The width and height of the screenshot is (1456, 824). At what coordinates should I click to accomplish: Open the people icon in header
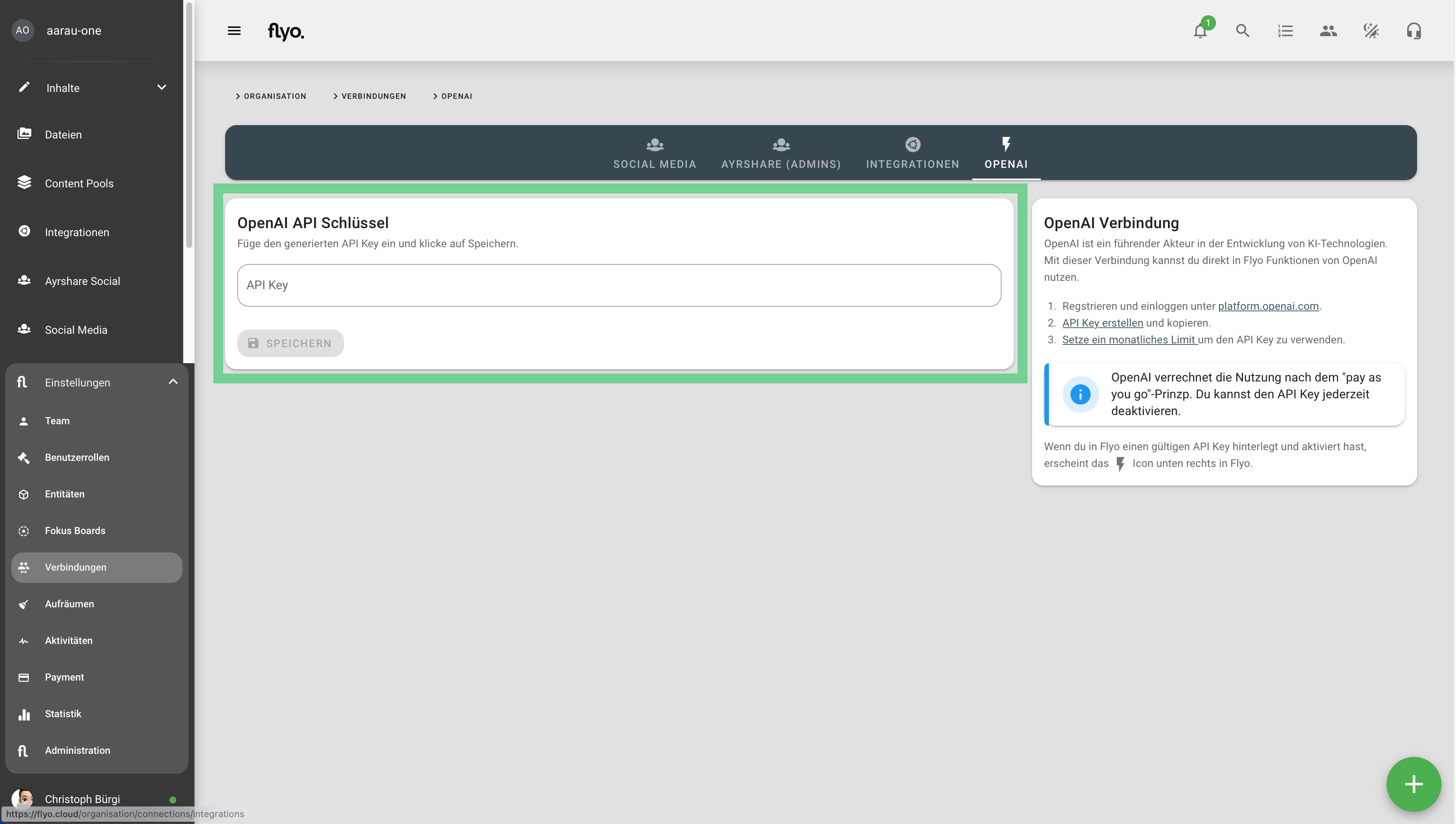point(1328,31)
